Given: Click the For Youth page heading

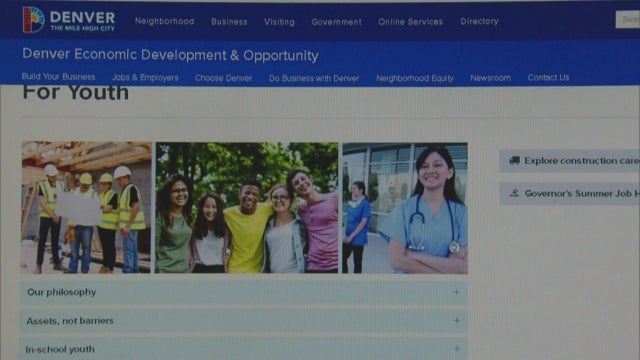Looking at the screenshot, I should pyautogui.click(x=76, y=93).
